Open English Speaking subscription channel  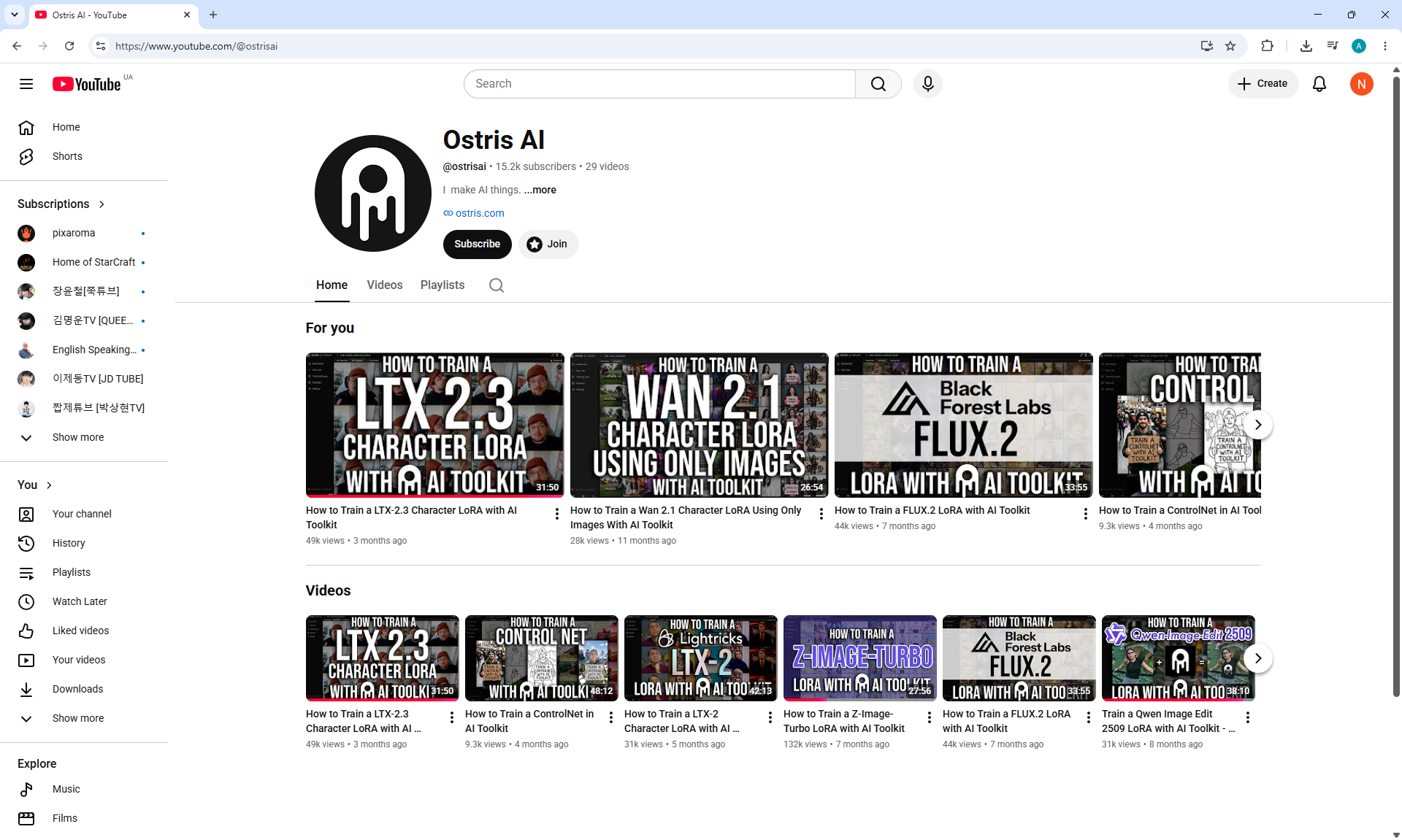pyautogui.click(x=84, y=350)
